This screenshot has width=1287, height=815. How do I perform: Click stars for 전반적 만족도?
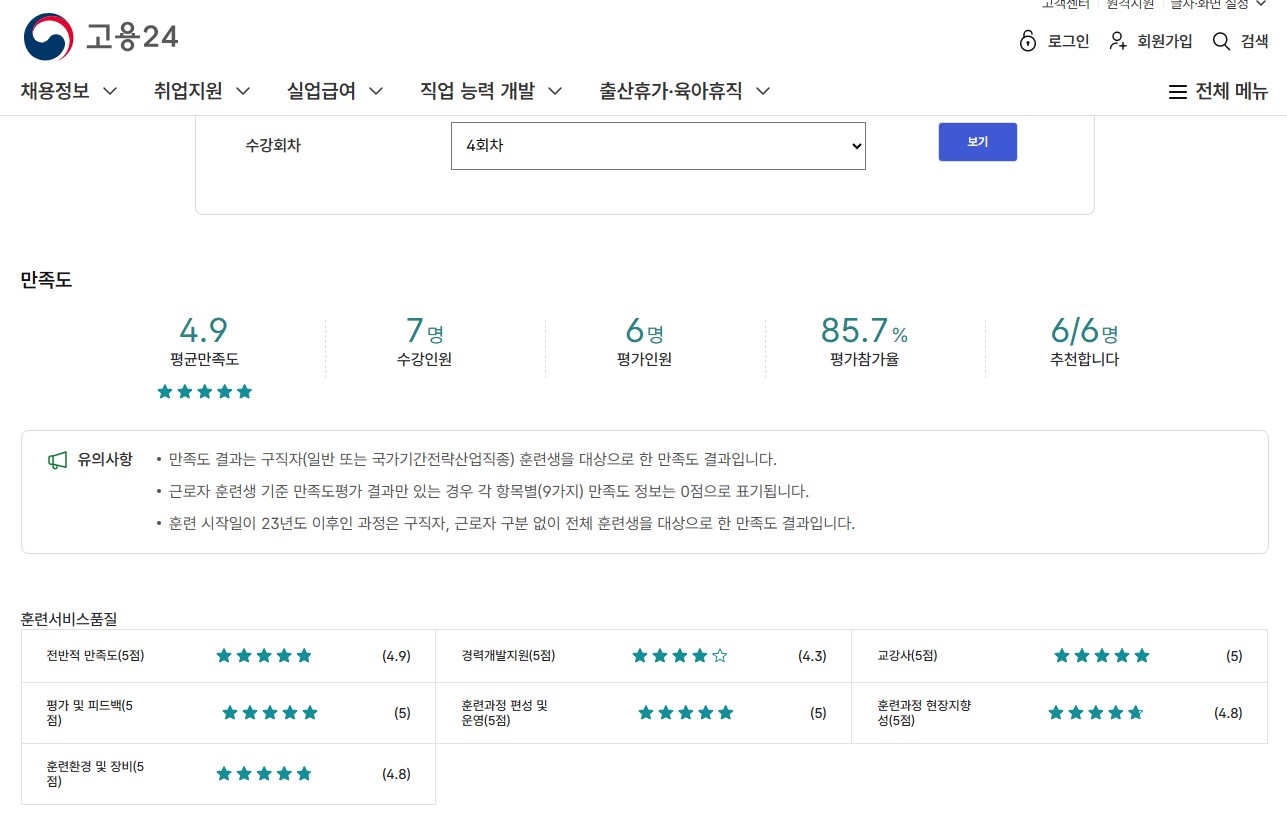[x=264, y=656]
